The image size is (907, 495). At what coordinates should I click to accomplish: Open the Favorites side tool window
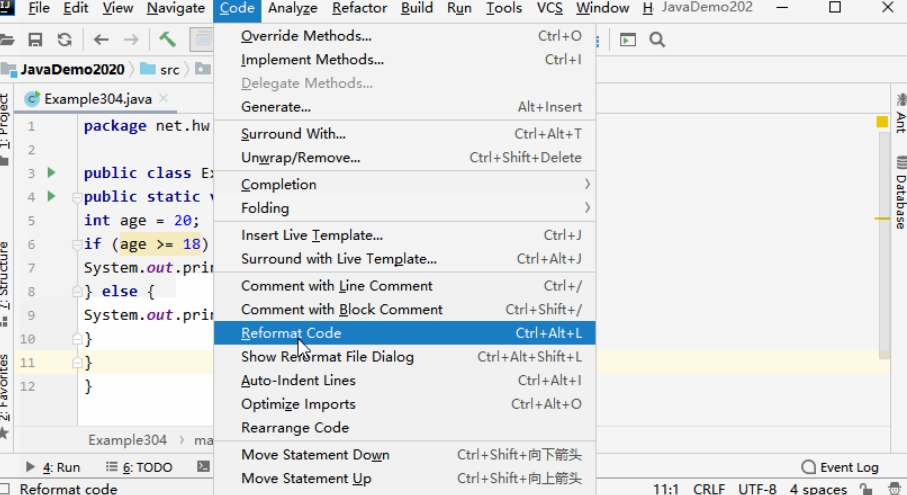pos(5,396)
